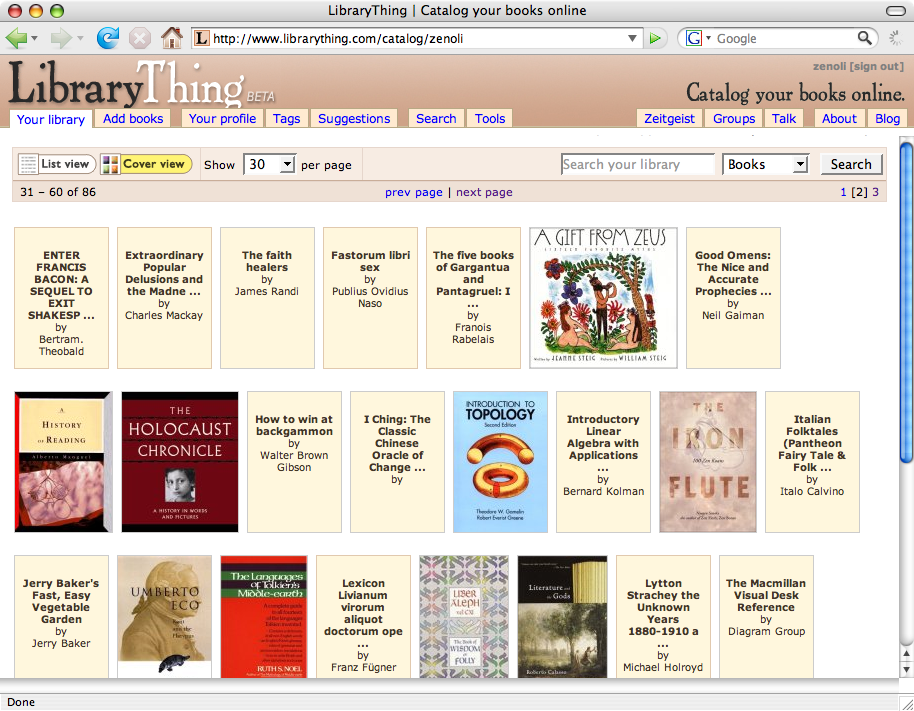
Task: Click the green Go arrow beside the URL
Action: click(x=655, y=38)
